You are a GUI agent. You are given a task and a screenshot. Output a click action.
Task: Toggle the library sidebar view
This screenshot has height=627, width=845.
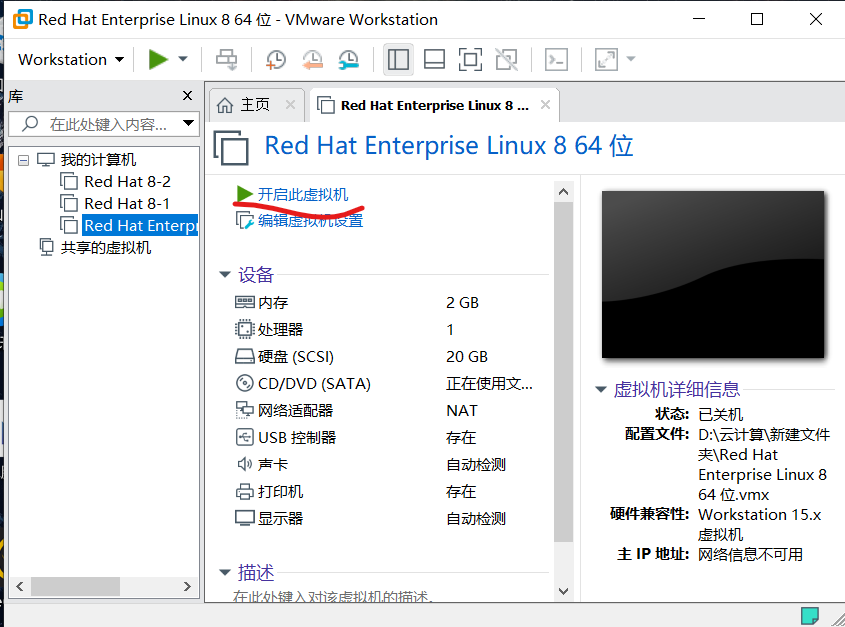coord(398,59)
